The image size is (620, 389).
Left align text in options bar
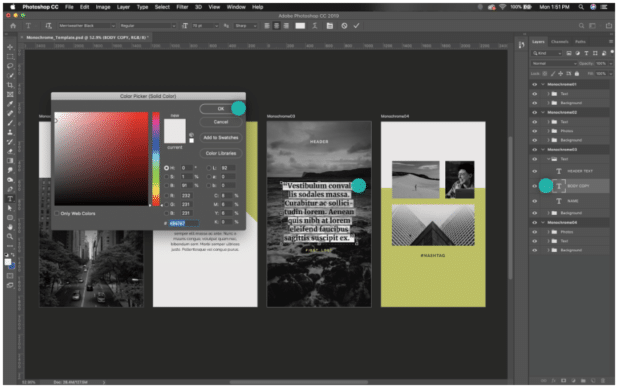267,26
